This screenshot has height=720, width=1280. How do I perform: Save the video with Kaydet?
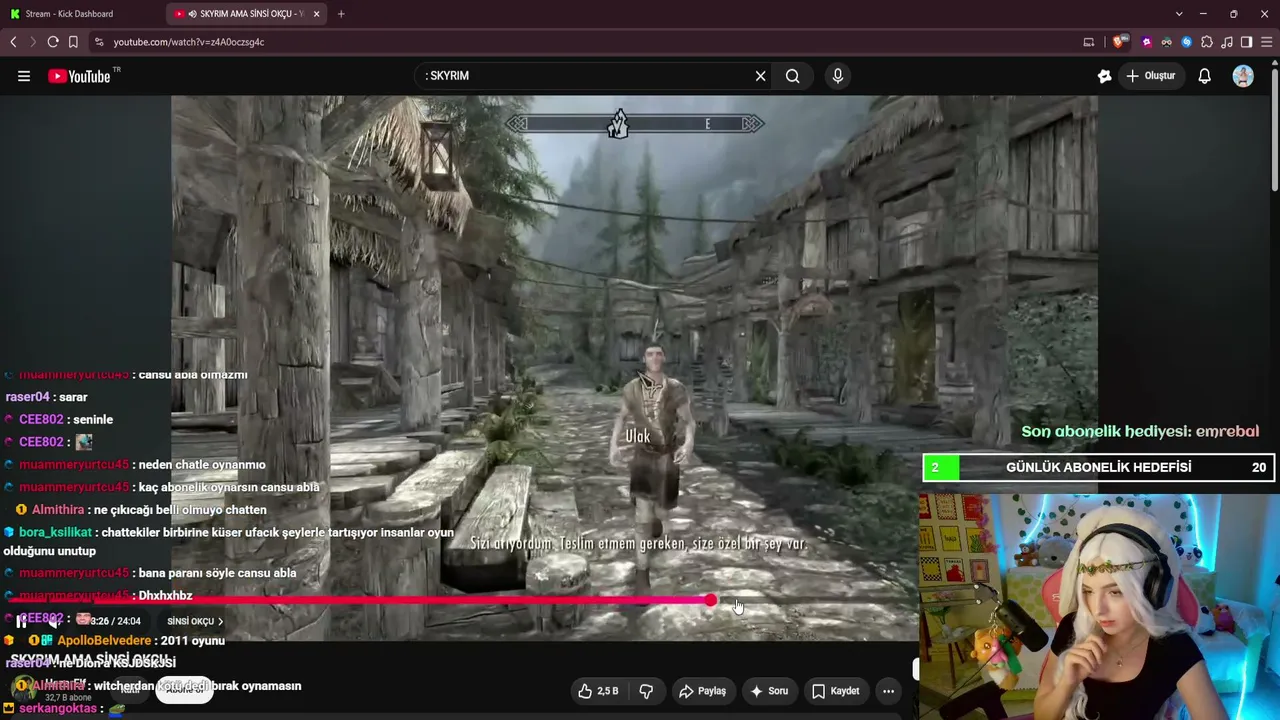(x=835, y=691)
